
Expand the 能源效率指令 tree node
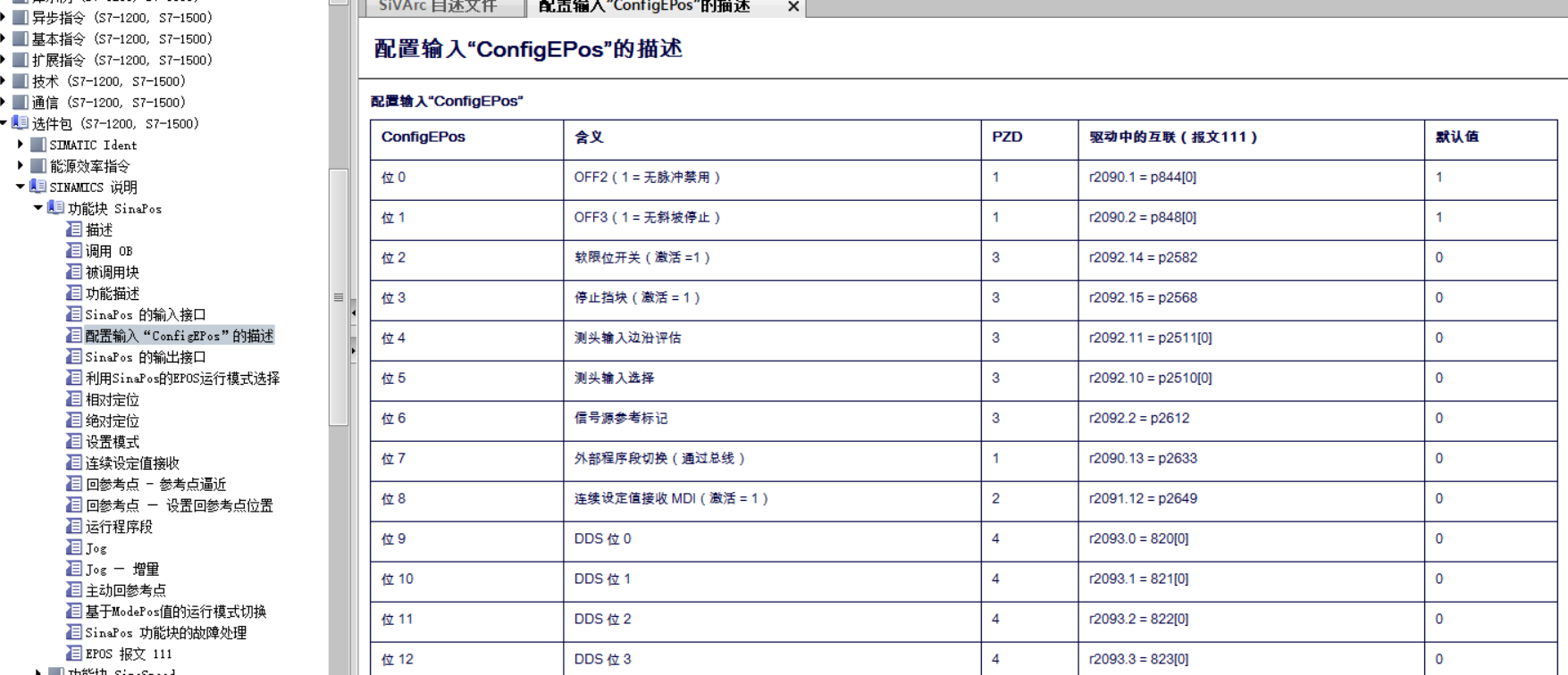(21, 165)
